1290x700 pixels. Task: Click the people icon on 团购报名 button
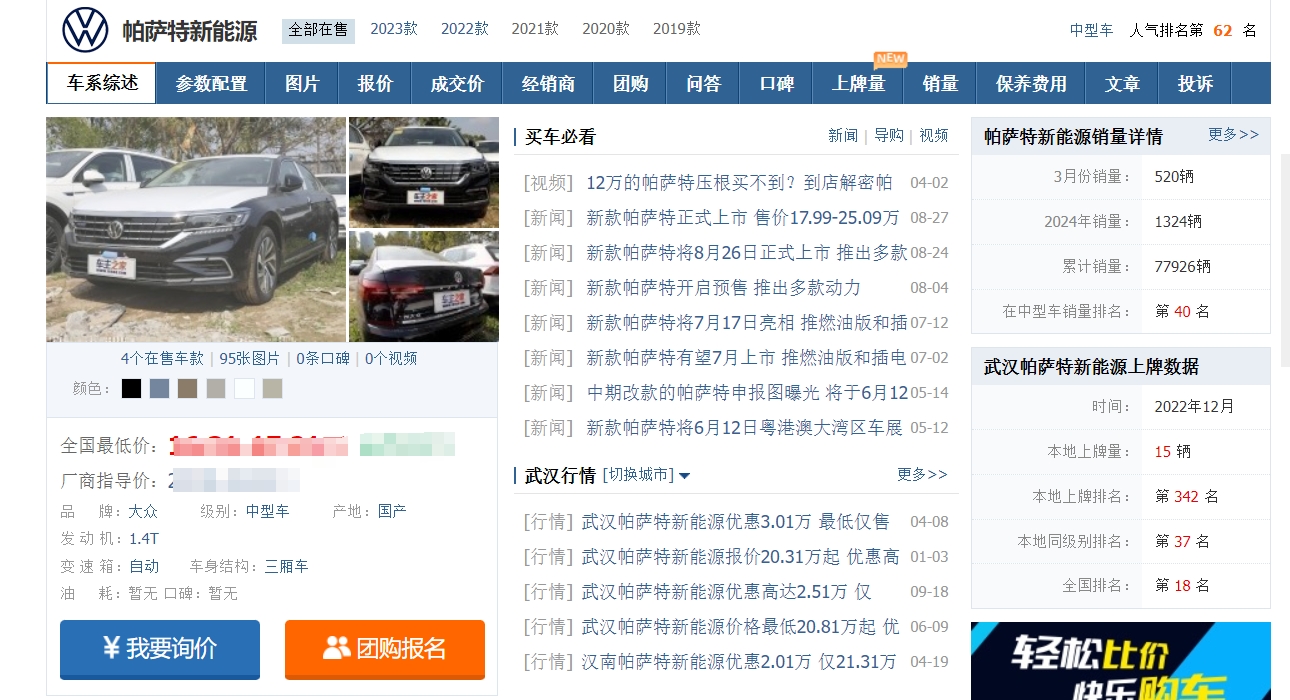coord(337,648)
